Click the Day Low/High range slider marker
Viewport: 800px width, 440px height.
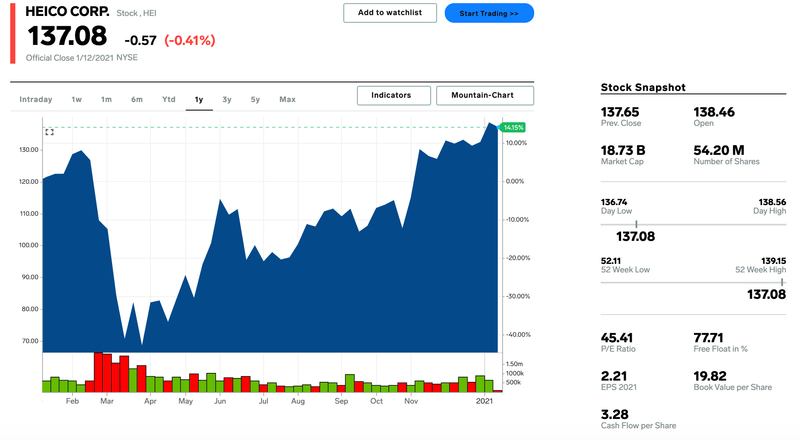(x=636, y=224)
